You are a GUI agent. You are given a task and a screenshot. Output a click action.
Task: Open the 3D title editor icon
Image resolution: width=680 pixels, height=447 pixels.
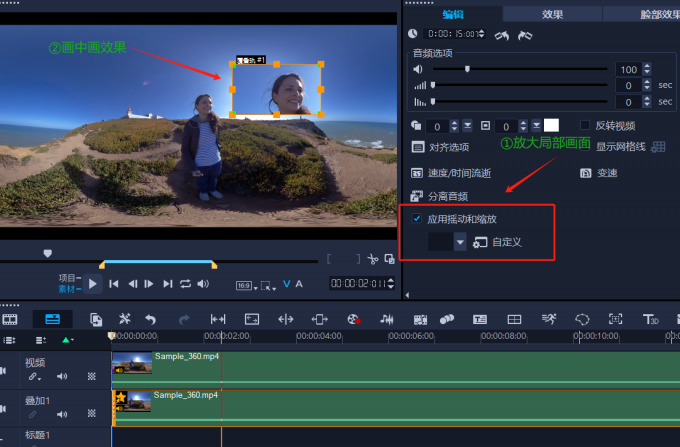pyautogui.click(x=650, y=319)
